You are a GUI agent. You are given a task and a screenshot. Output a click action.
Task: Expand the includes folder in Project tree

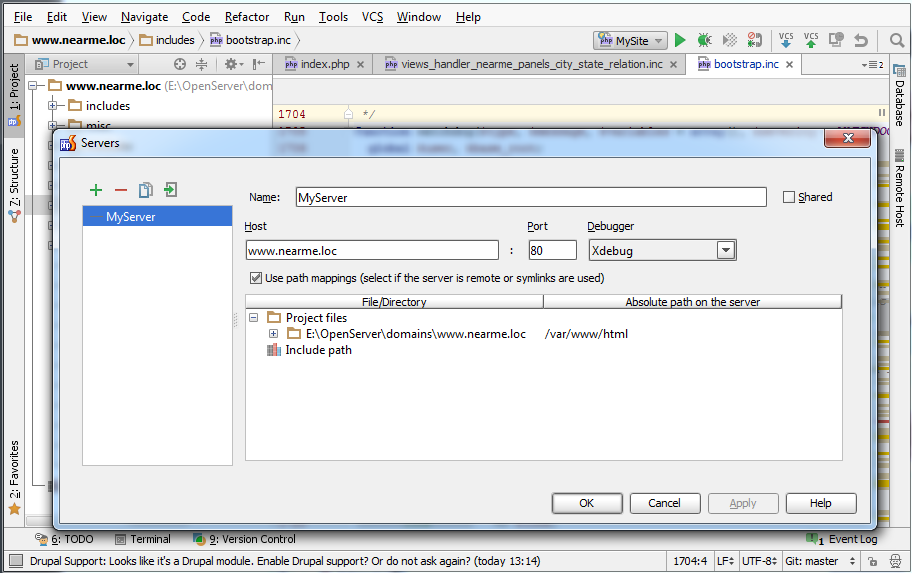point(52,106)
